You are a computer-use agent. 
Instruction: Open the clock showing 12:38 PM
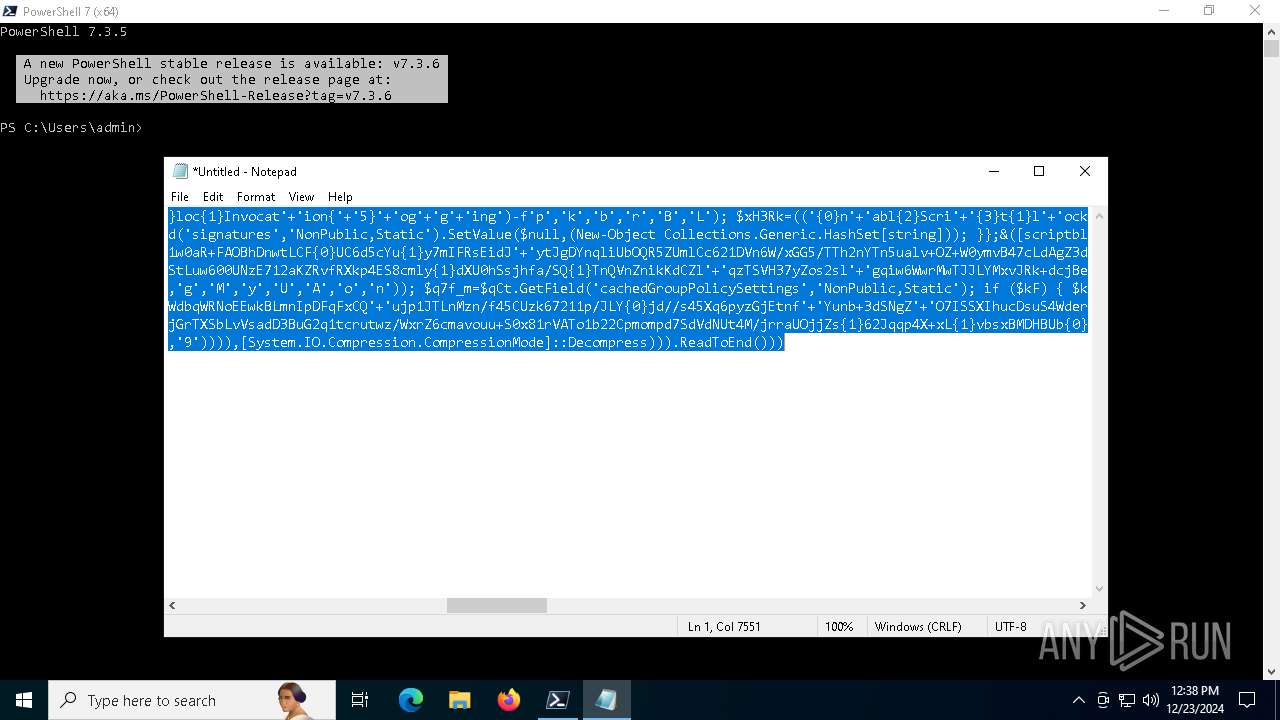(x=1194, y=700)
